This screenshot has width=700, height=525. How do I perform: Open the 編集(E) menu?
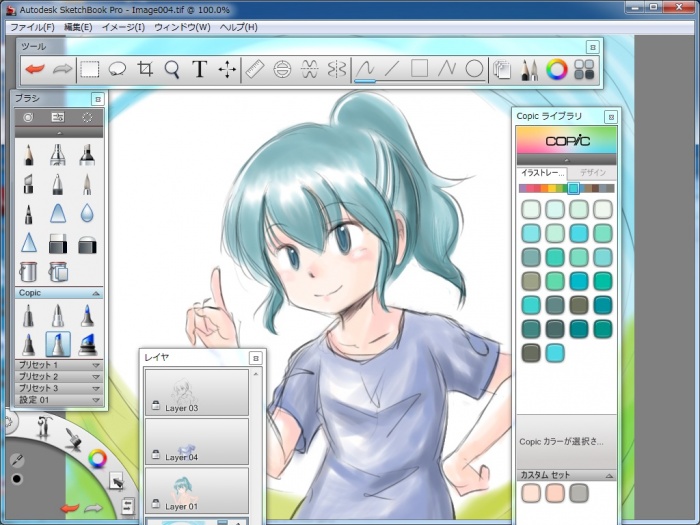[78, 27]
